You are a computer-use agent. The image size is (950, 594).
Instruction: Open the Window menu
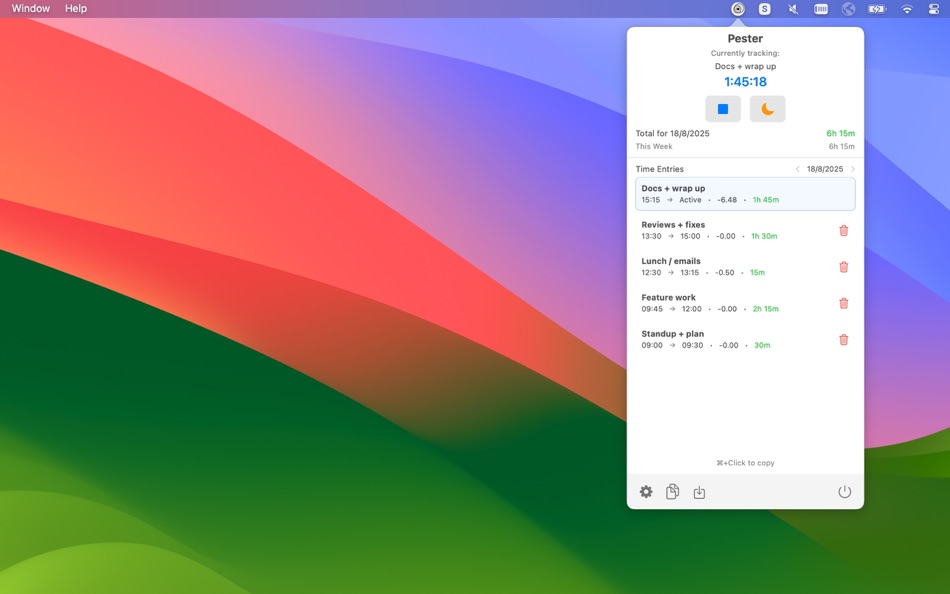click(30, 8)
